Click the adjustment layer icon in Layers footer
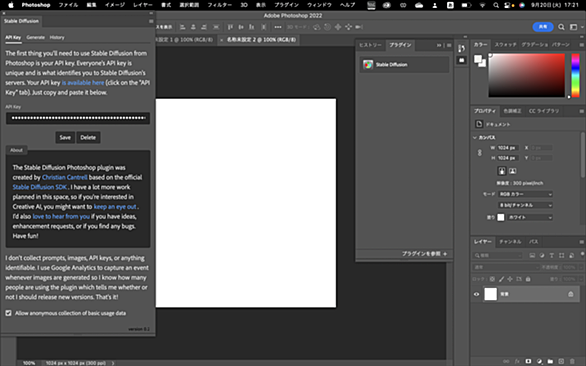This screenshot has width=586, height=366. click(539, 361)
